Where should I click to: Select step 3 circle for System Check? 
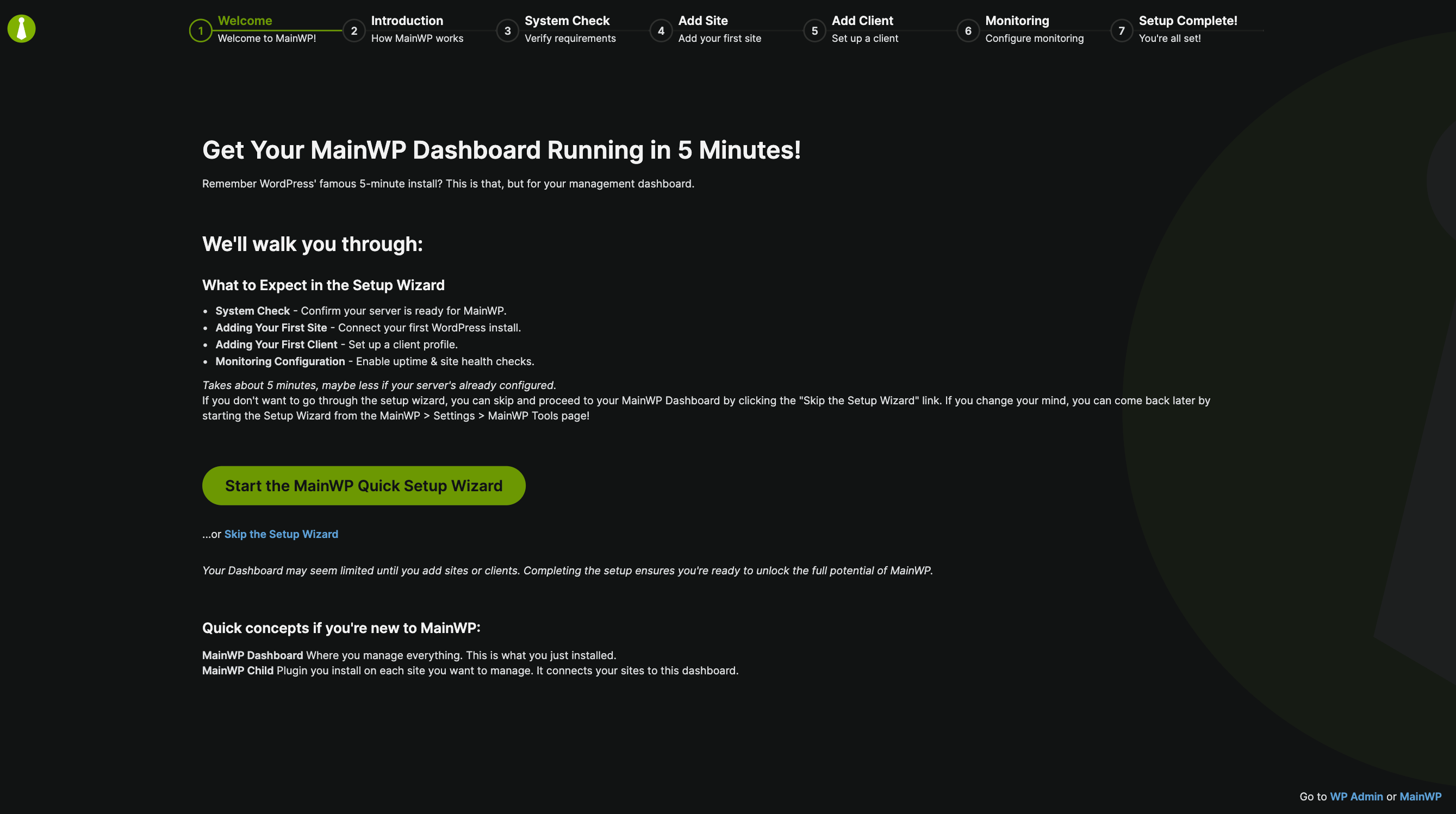(508, 30)
